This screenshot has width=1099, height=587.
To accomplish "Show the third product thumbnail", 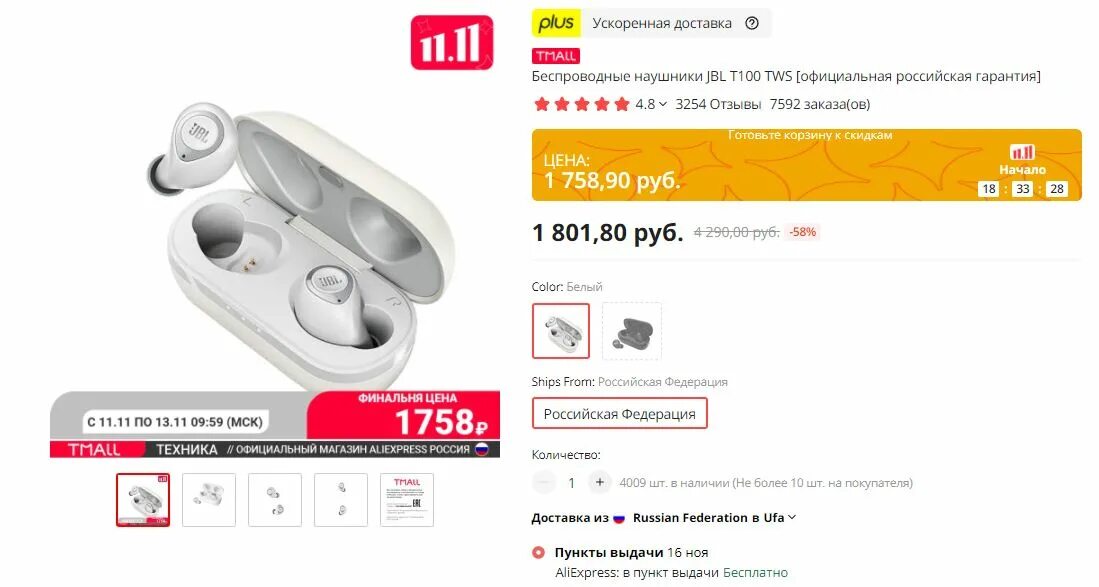I will click(x=275, y=500).
